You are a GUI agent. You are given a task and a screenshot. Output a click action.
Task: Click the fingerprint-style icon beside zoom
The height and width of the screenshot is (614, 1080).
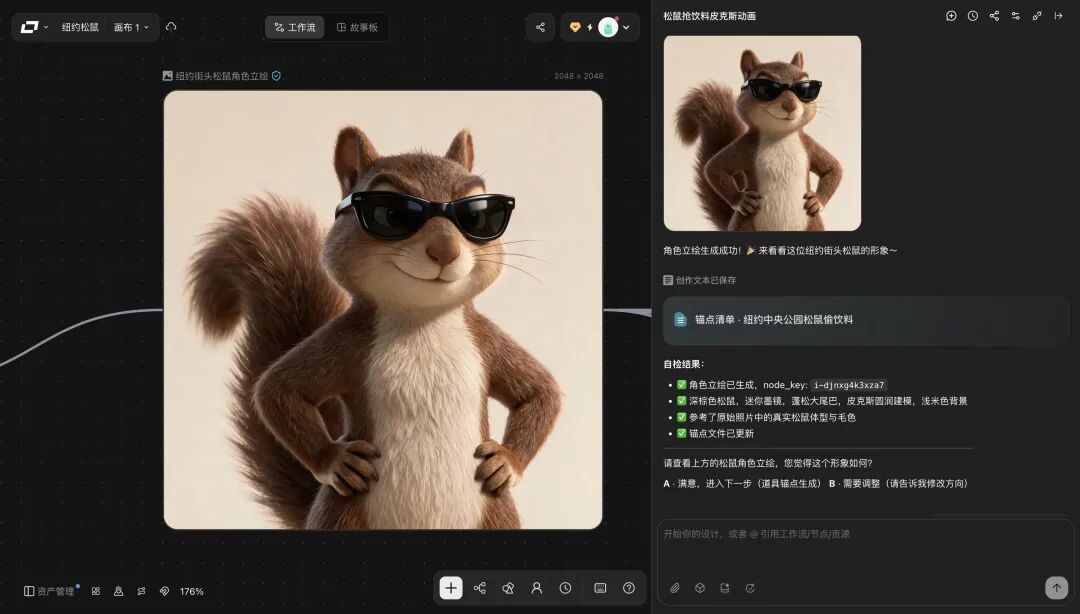point(164,591)
